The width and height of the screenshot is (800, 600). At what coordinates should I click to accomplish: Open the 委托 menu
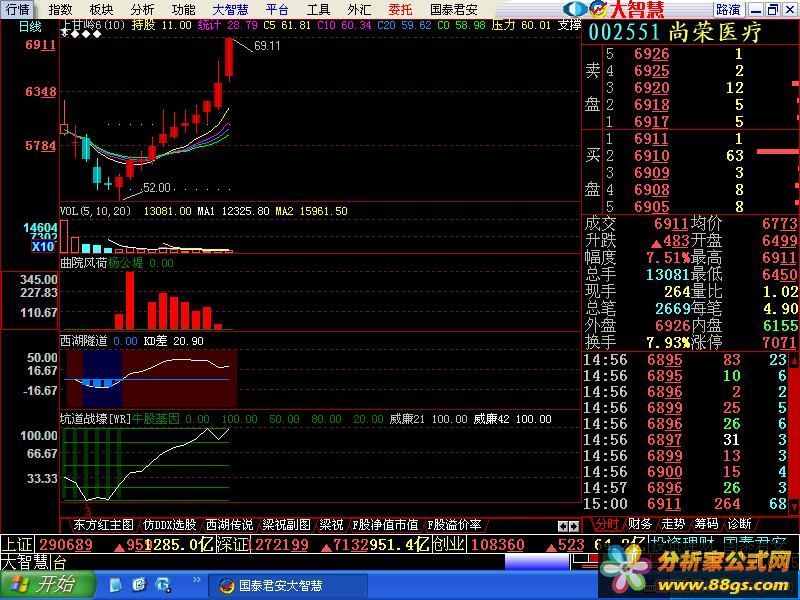click(400, 10)
